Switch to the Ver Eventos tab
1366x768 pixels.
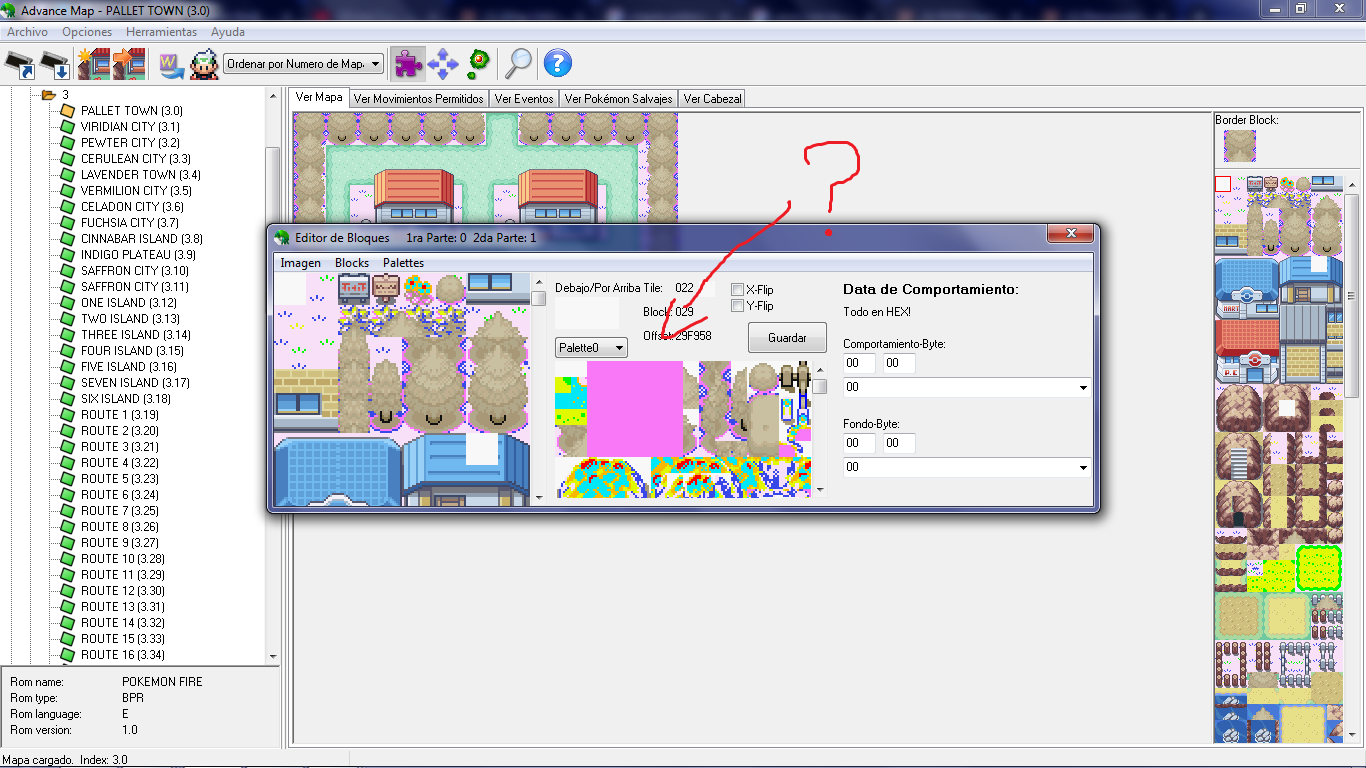523,99
